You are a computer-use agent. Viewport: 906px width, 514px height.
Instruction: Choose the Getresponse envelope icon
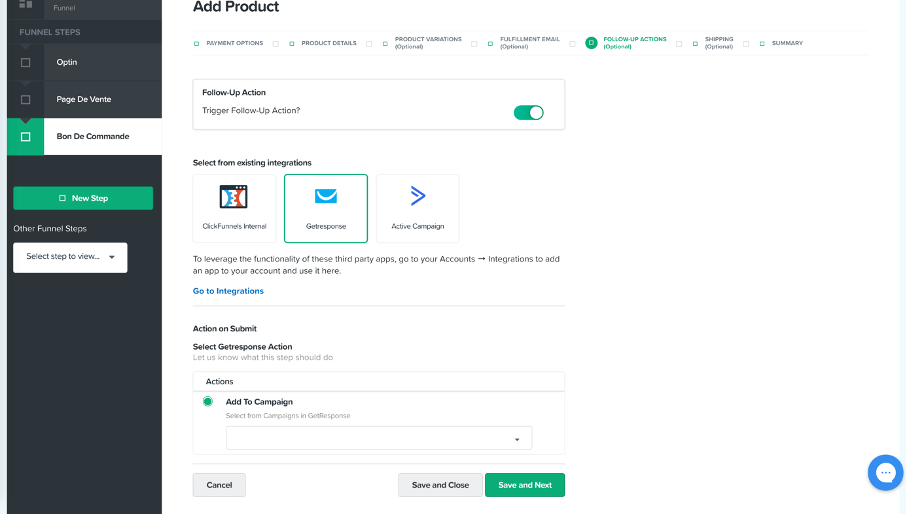(326, 197)
